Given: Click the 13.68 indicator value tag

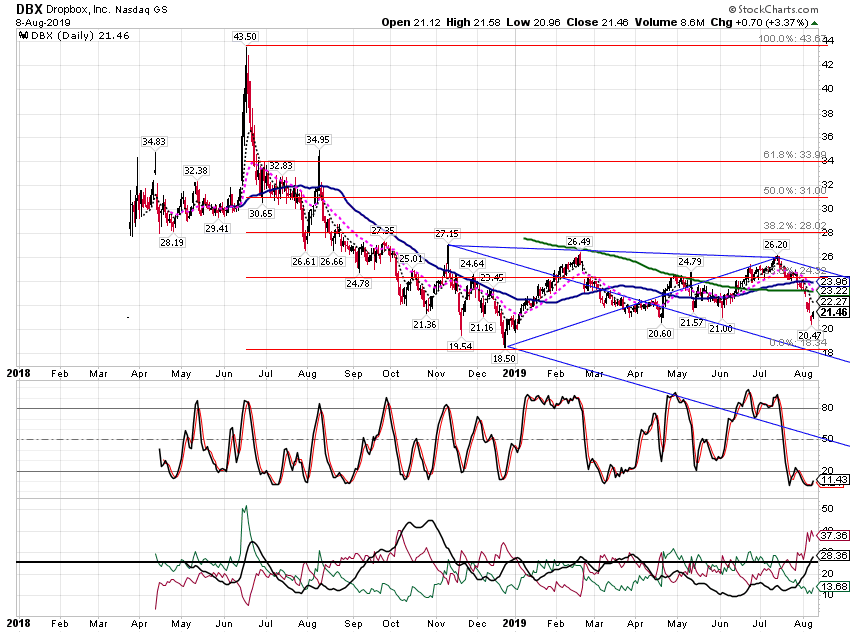Looking at the screenshot, I should coord(834,586).
